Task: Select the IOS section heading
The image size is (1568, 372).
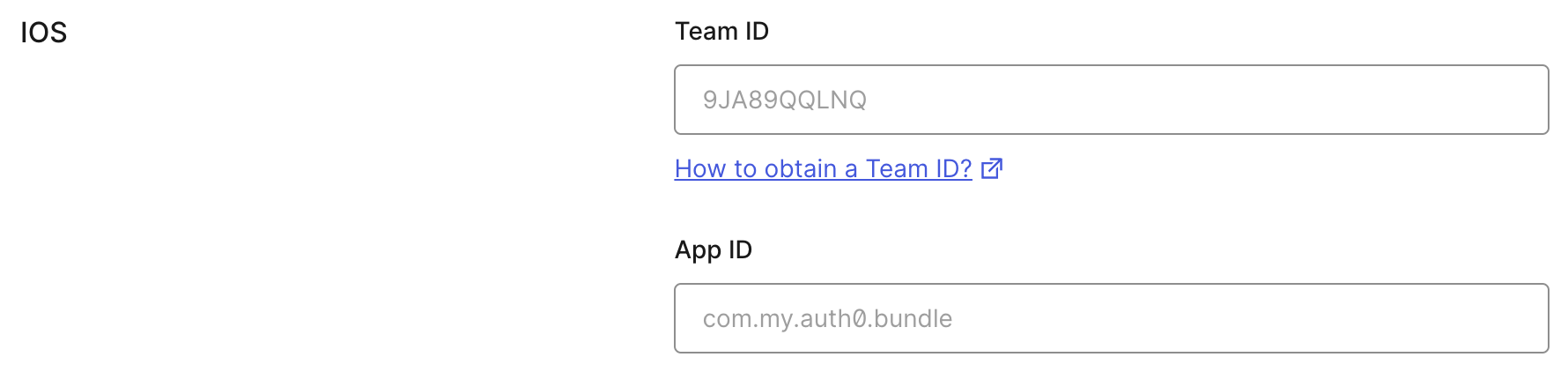Action: click(x=44, y=33)
